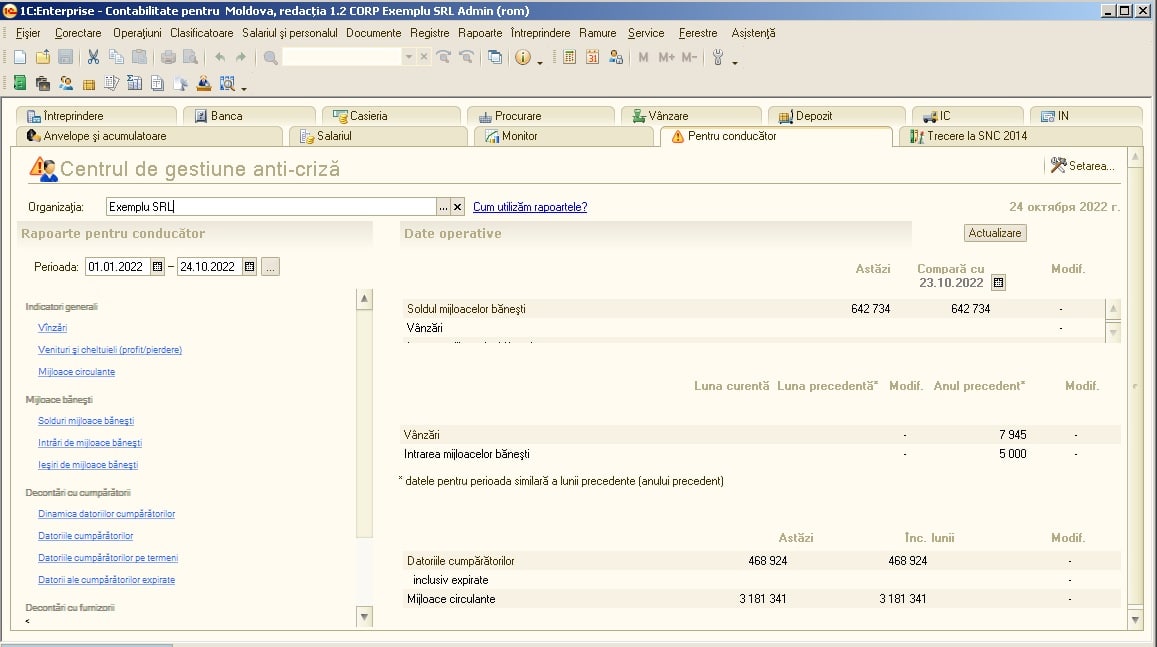Open Venituri și cheltuieli report link
This screenshot has height=647, width=1157.
[x=110, y=350]
